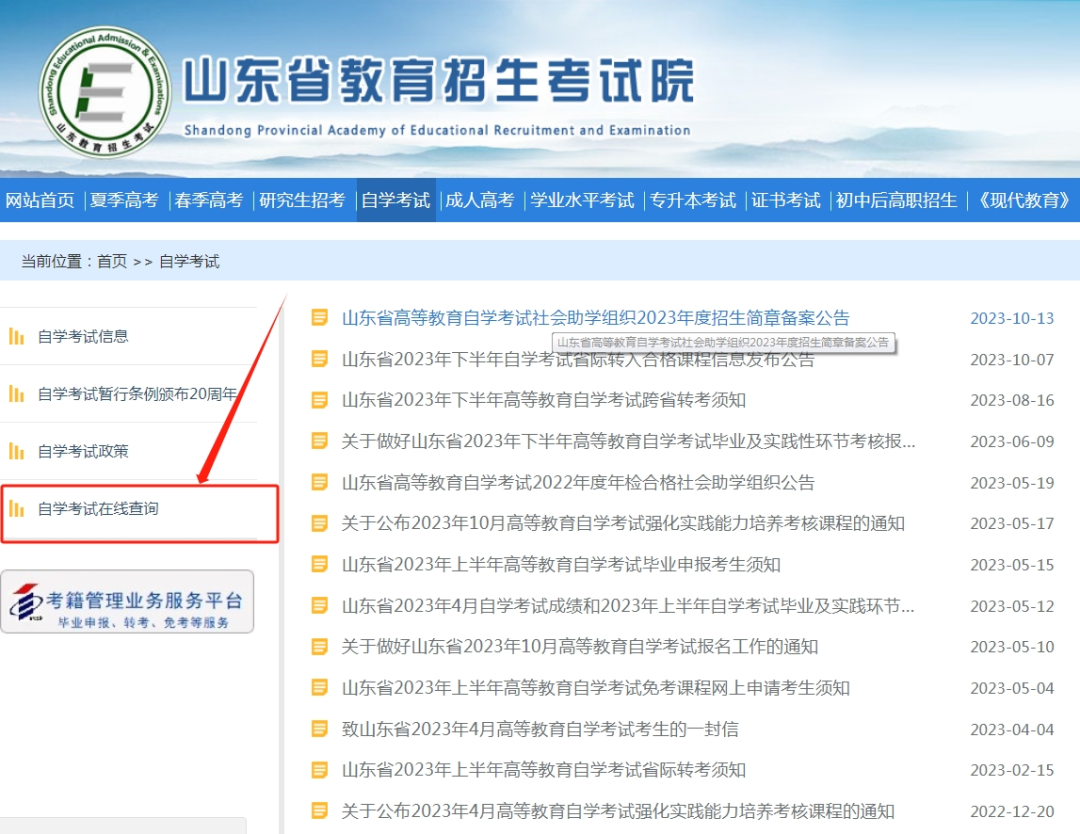Open the 《现代教育》 navigation item
1080x834 pixels.
point(1024,200)
